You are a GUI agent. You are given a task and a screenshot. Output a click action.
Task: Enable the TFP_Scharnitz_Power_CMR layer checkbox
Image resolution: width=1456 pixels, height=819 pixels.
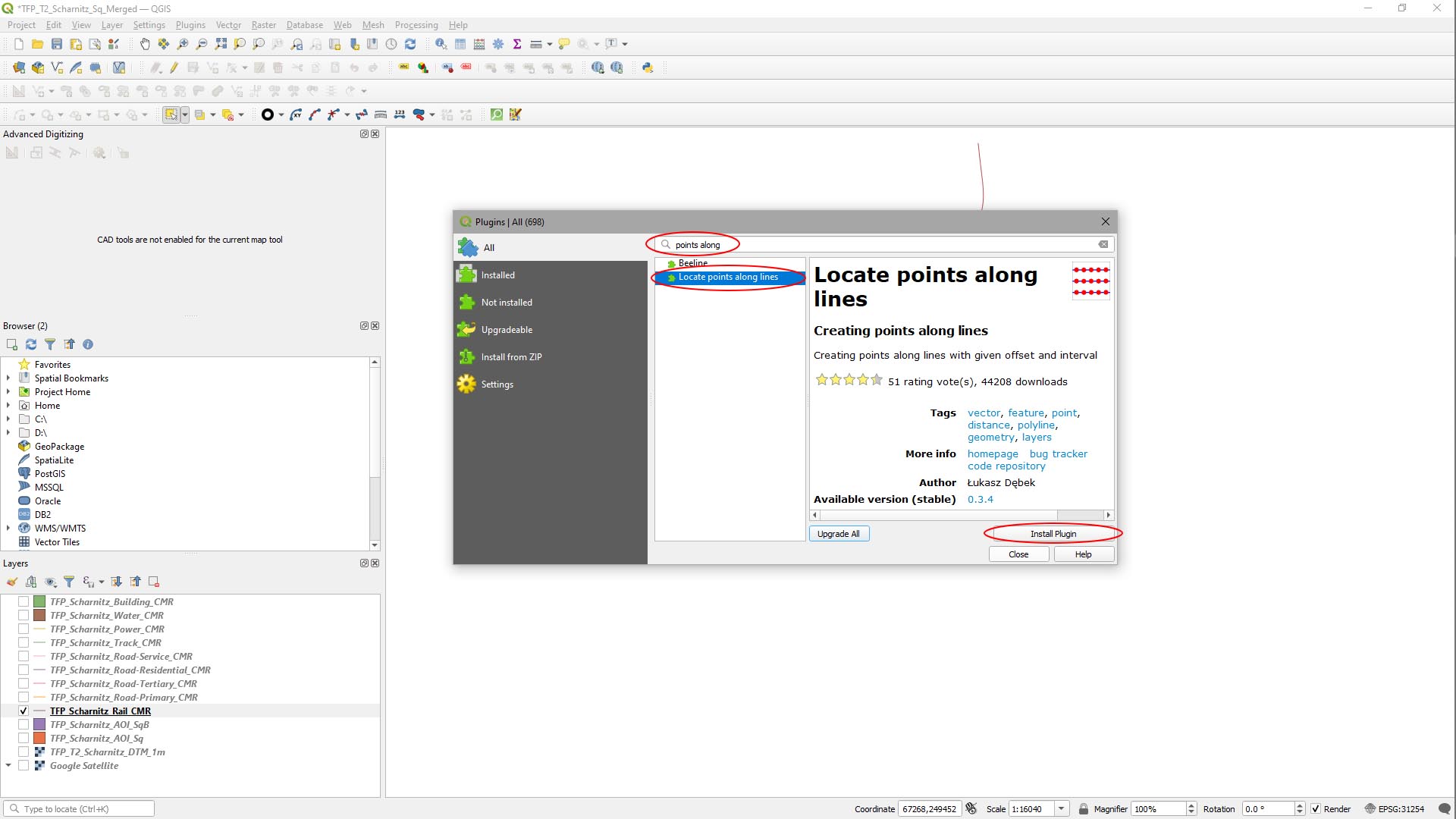[x=24, y=629]
